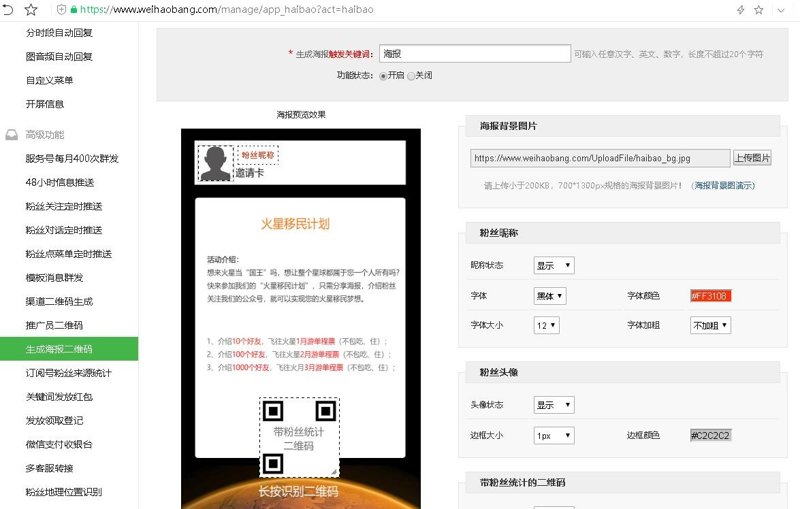
Task: Open 分时段自动回复 in the sidebar
Action: tap(59, 33)
